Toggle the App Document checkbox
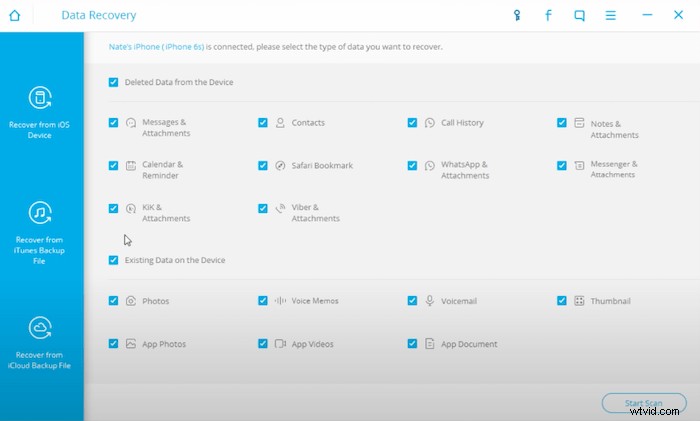700x421 pixels. point(413,344)
